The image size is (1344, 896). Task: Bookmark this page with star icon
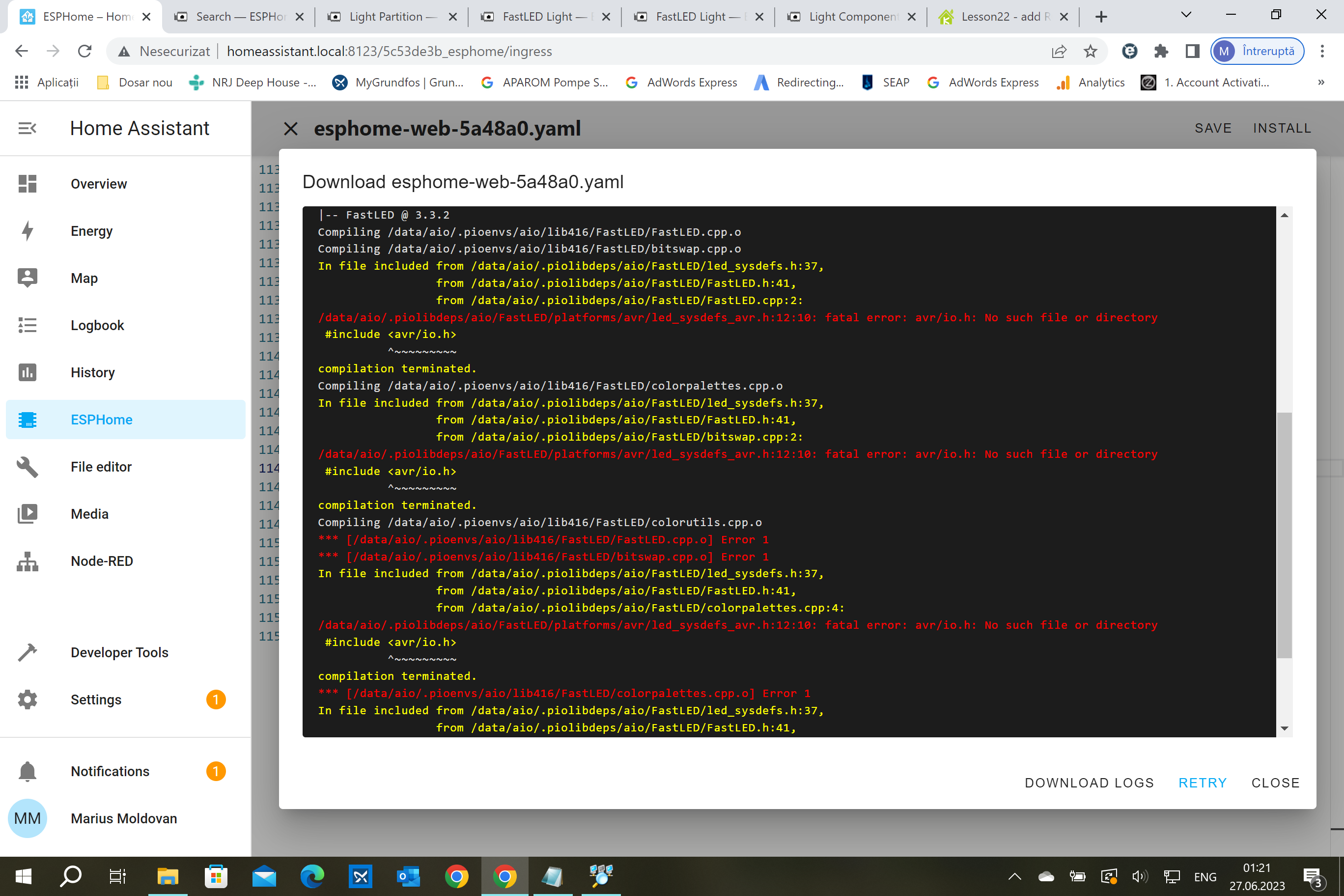pyautogui.click(x=1090, y=52)
